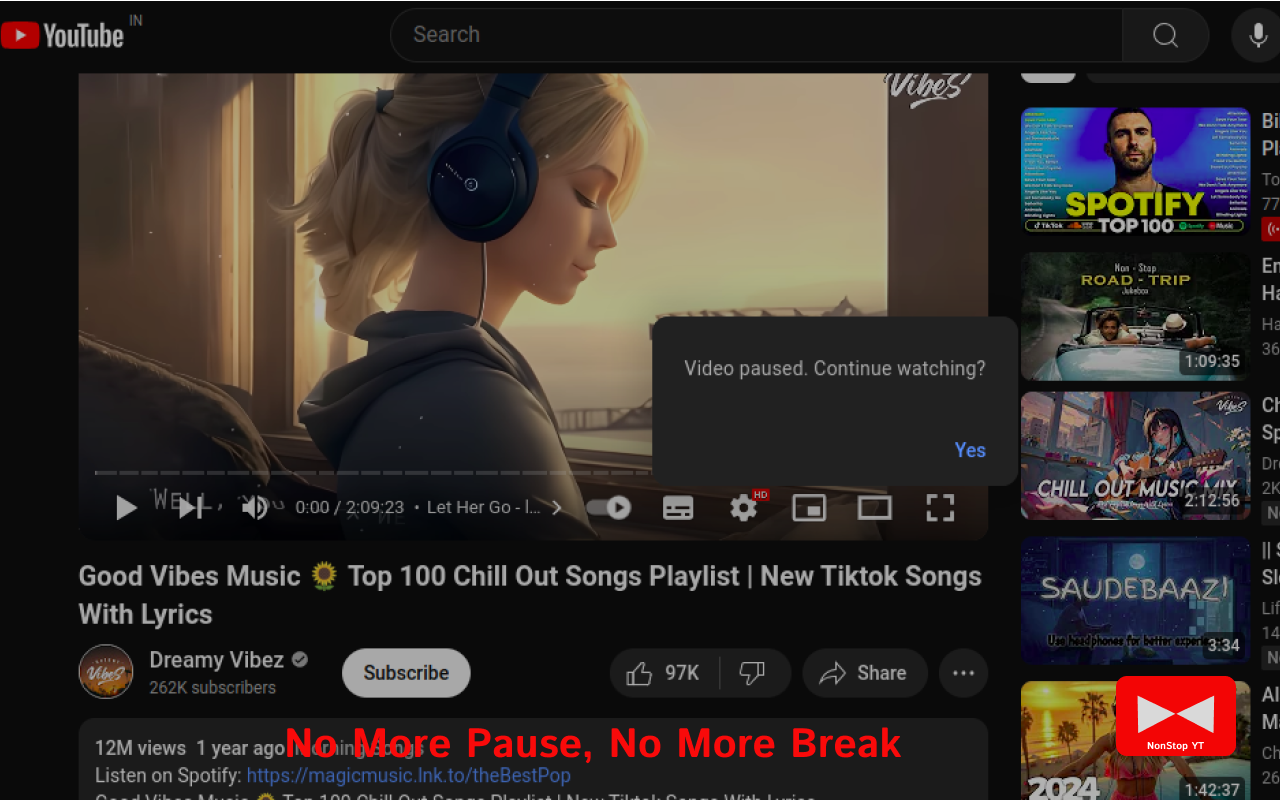Screen dimensions: 1280x800
Task: Play the paused video
Action: (x=126, y=508)
